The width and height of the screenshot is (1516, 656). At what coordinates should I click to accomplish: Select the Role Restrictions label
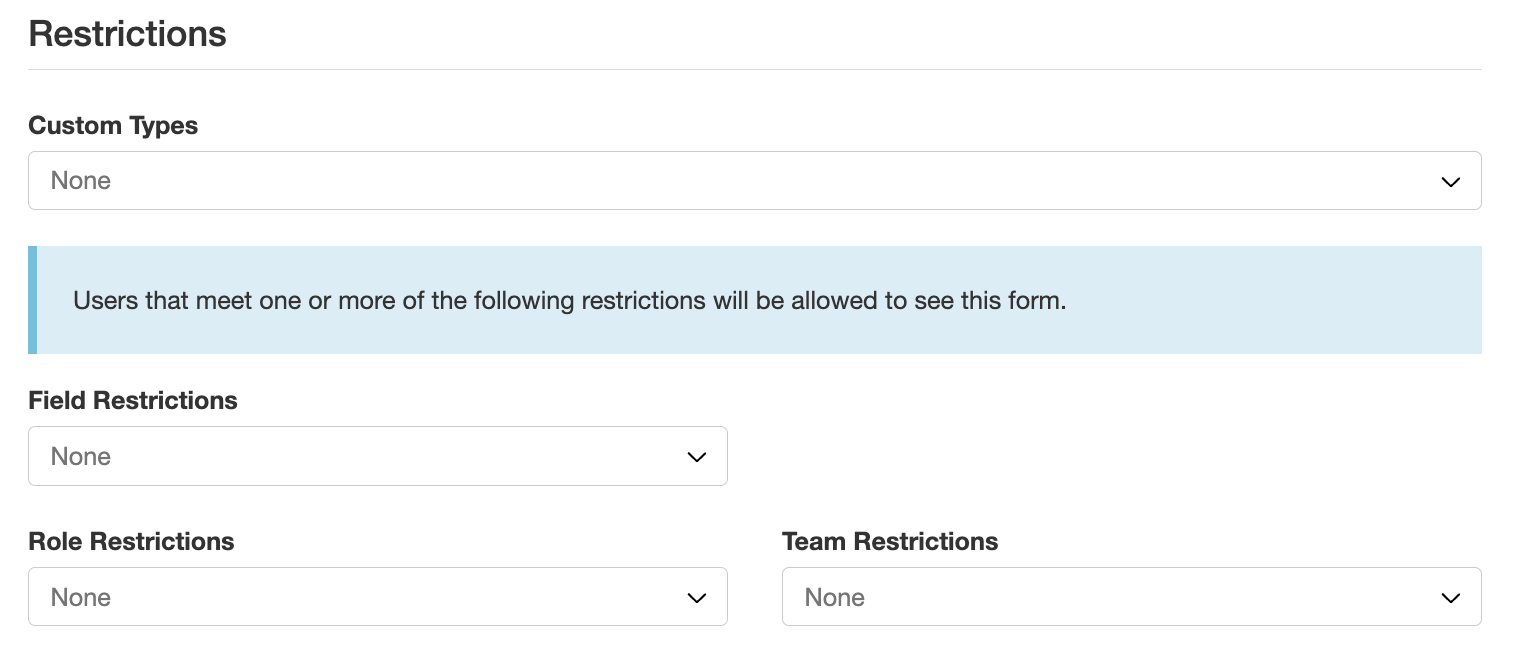pos(131,542)
